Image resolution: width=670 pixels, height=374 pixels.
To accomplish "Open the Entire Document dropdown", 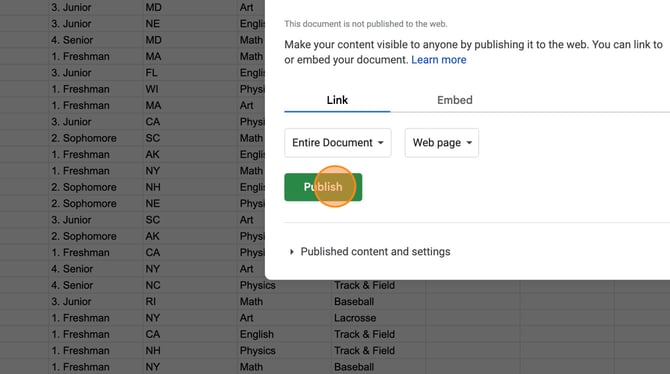I will point(338,143).
